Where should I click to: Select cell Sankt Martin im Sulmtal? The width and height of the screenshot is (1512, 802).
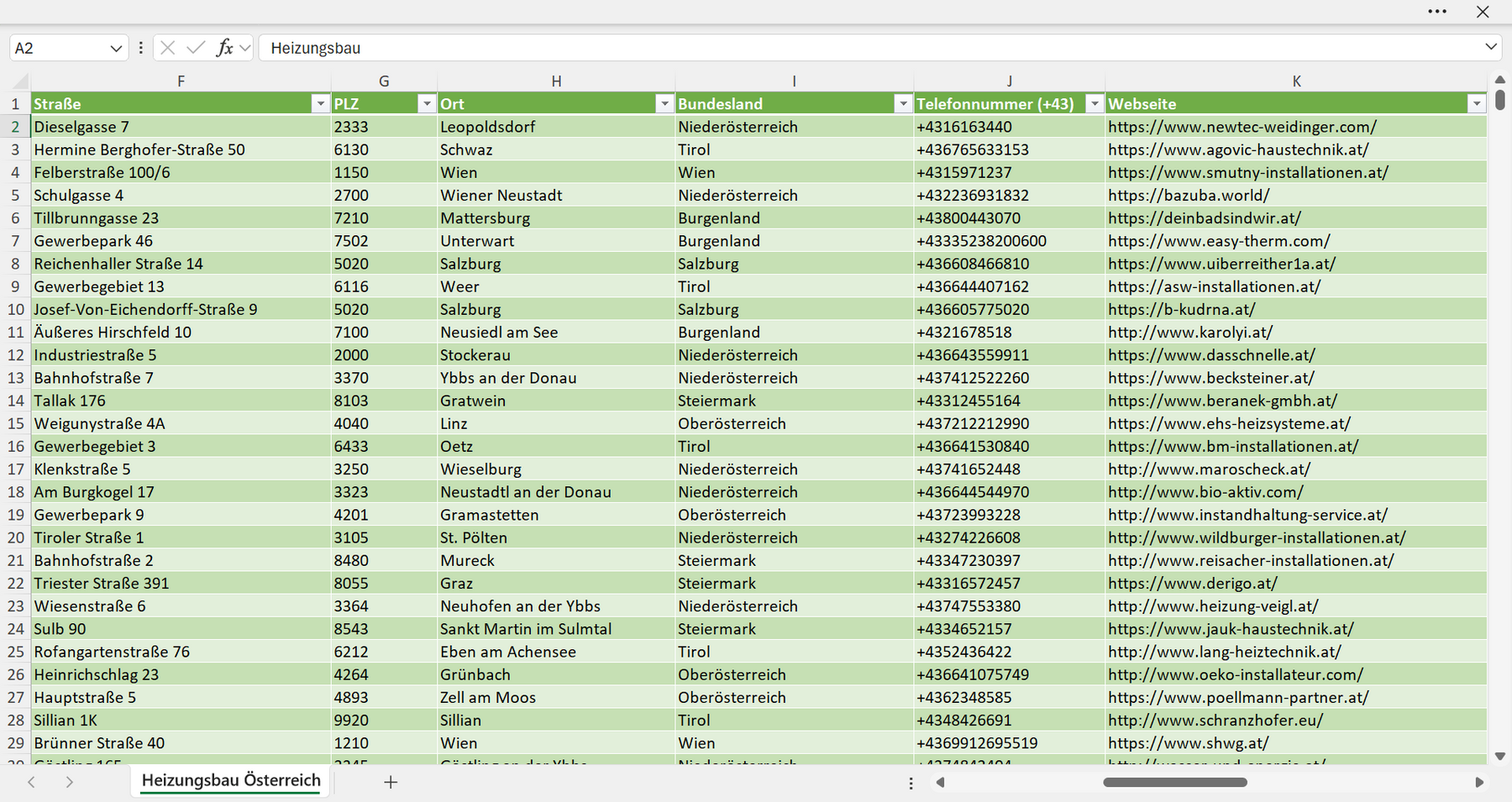click(x=556, y=629)
